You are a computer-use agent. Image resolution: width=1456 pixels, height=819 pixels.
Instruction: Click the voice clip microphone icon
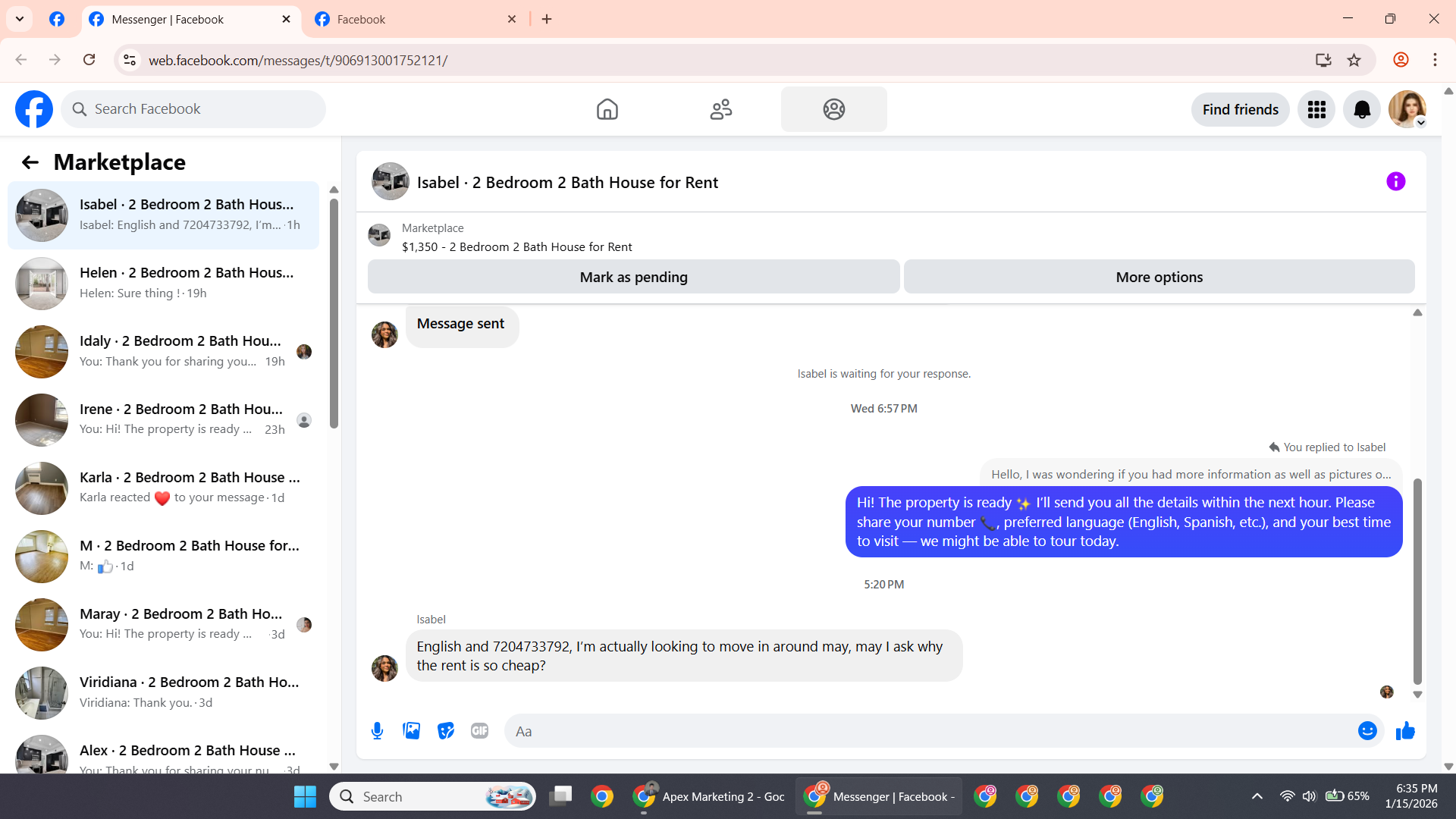(377, 731)
